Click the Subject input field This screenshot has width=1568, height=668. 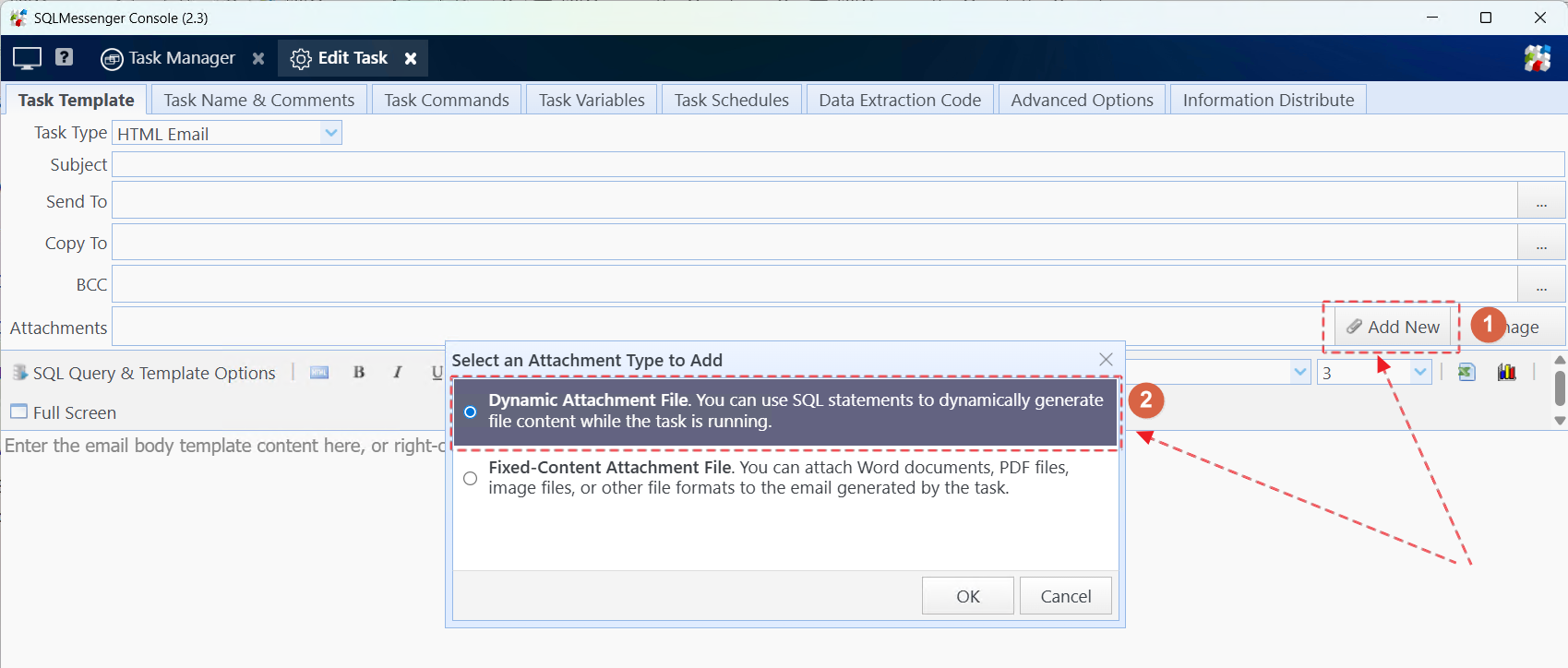[x=838, y=164]
